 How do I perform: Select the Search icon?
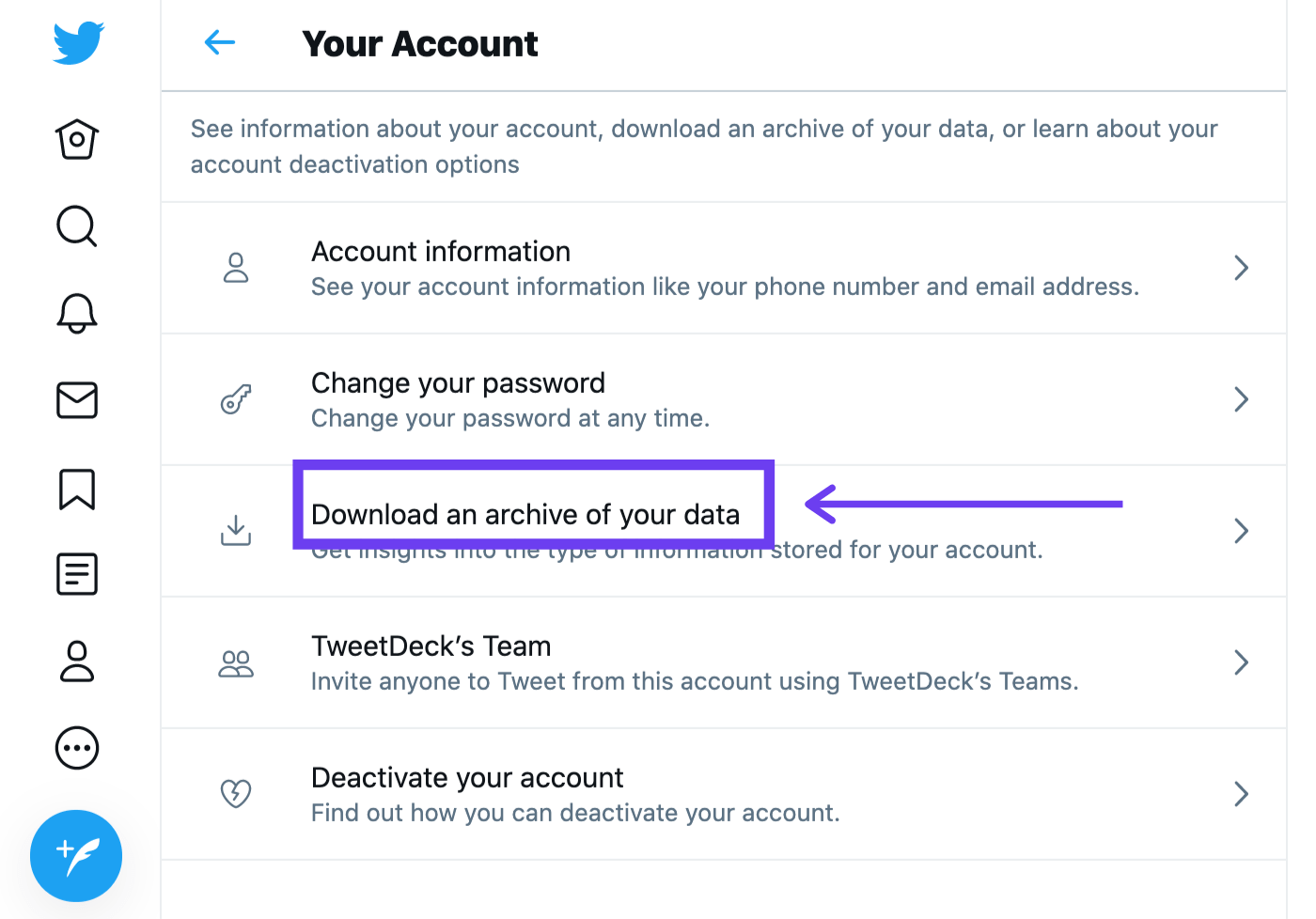pos(76,226)
